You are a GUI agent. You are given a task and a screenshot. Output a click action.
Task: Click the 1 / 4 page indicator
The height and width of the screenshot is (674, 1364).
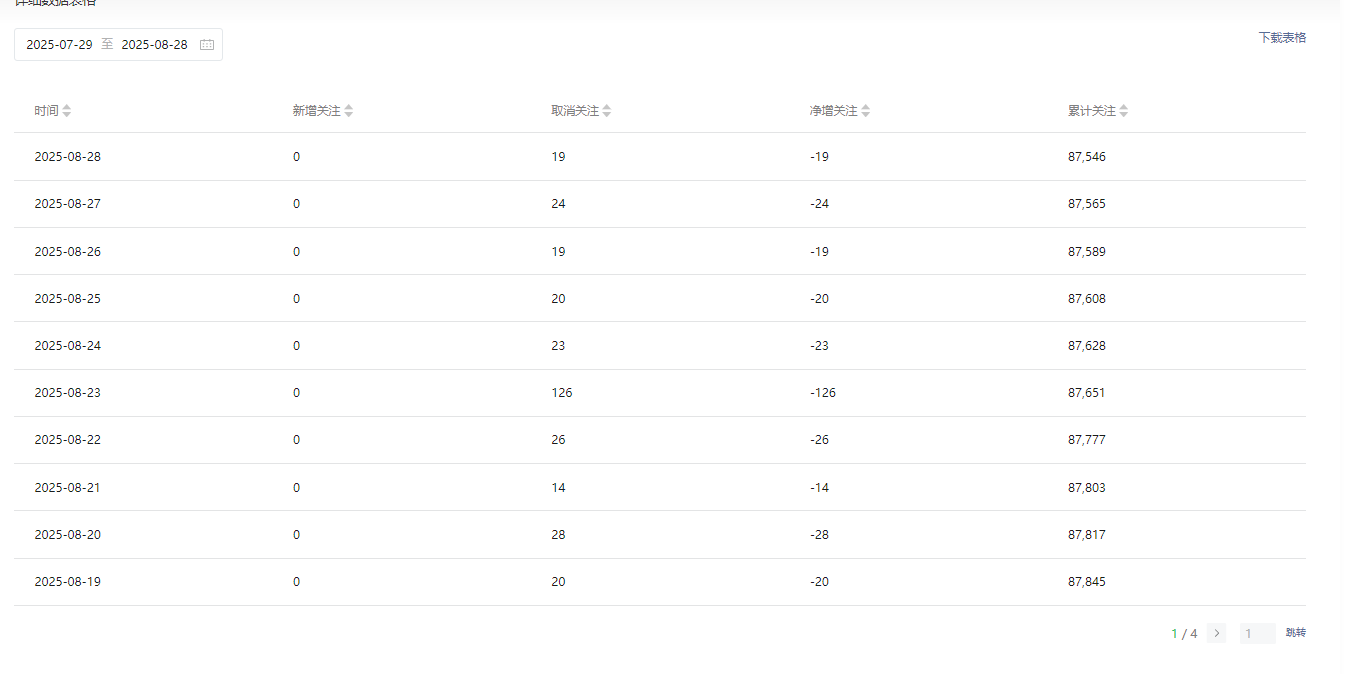(x=1184, y=634)
